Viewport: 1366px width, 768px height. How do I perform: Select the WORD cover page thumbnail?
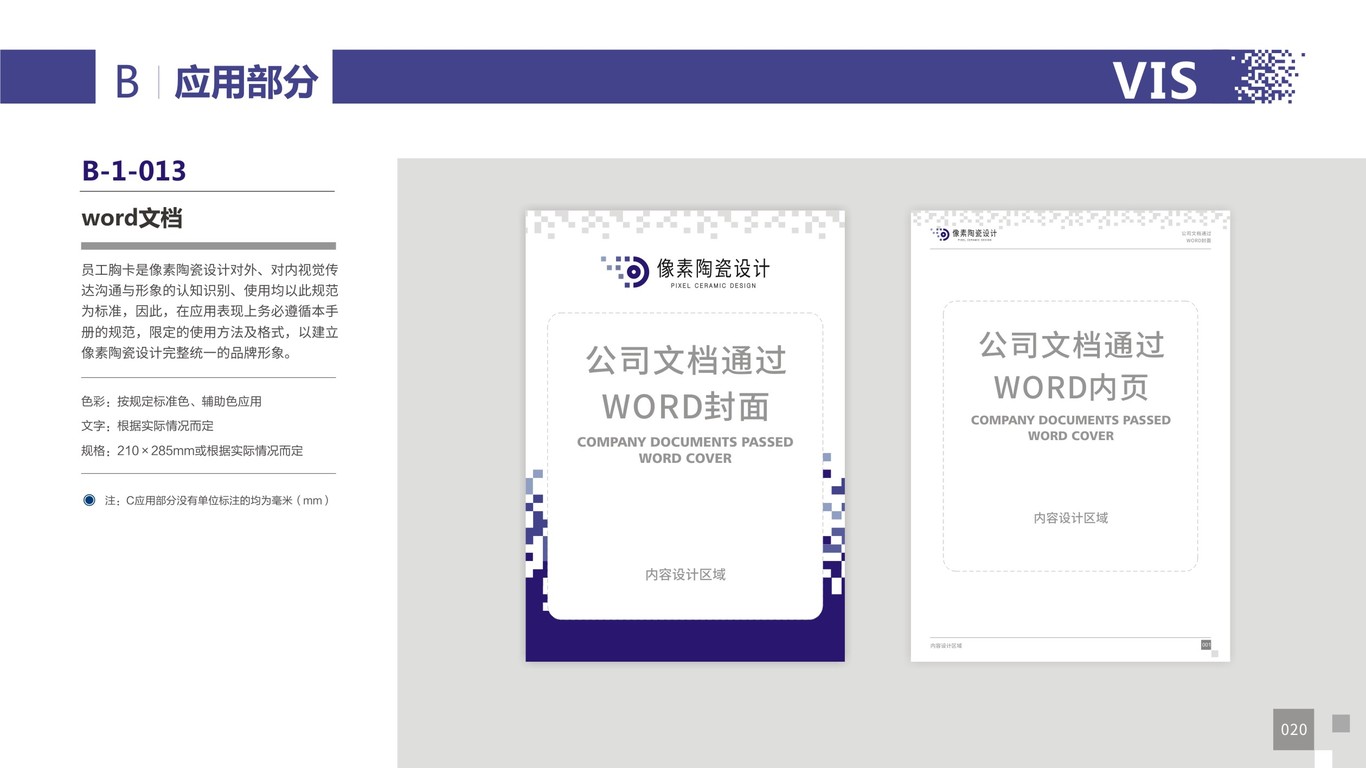(x=685, y=436)
